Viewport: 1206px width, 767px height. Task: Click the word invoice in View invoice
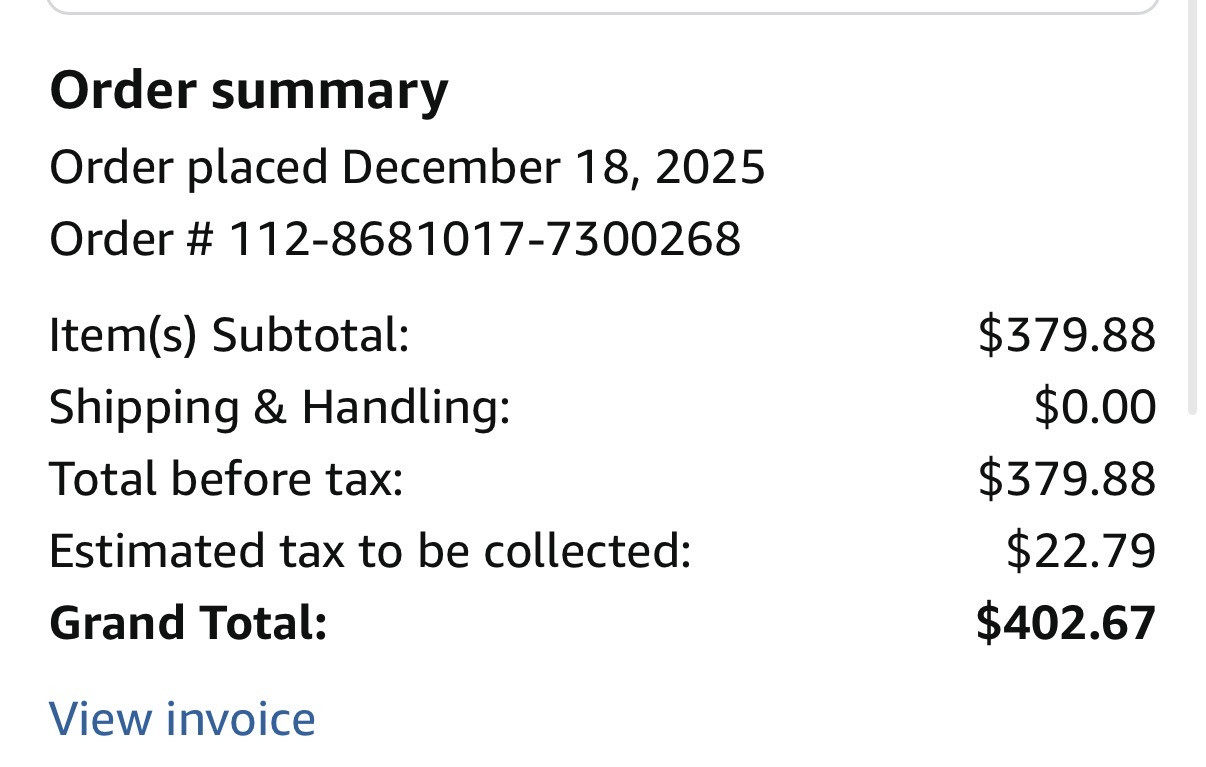pyautogui.click(x=241, y=718)
